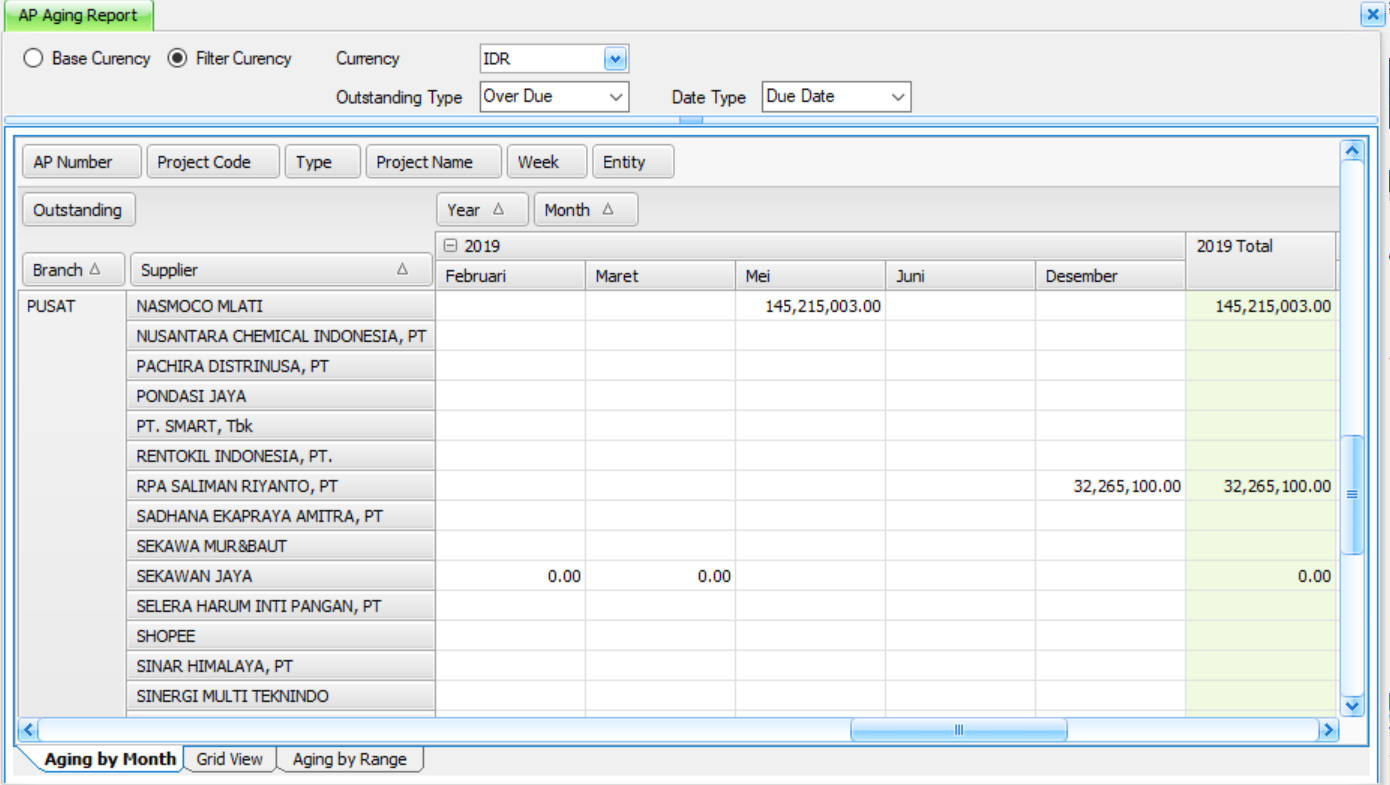Switch to the Aging by Month tab

(110, 759)
